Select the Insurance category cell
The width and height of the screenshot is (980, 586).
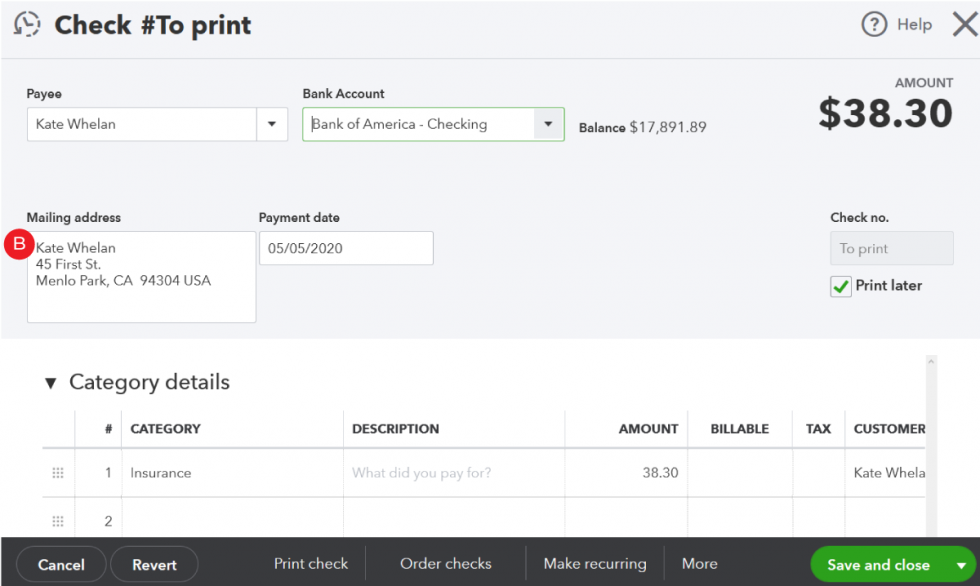pyautogui.click(x=230, y=472)
